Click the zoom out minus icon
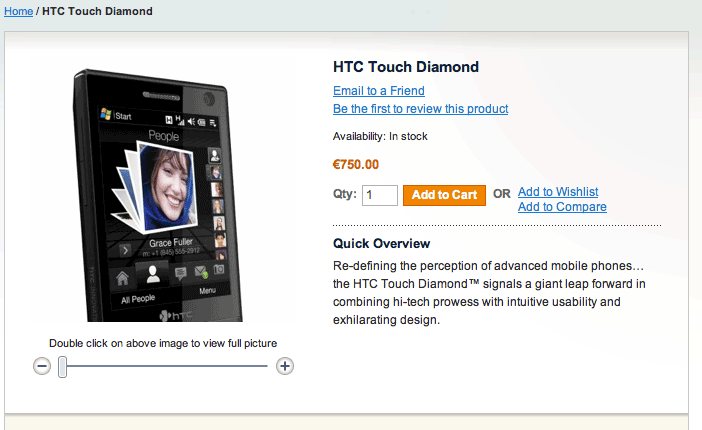The height and width of the screenshot is (430, 702). (42, 366)
